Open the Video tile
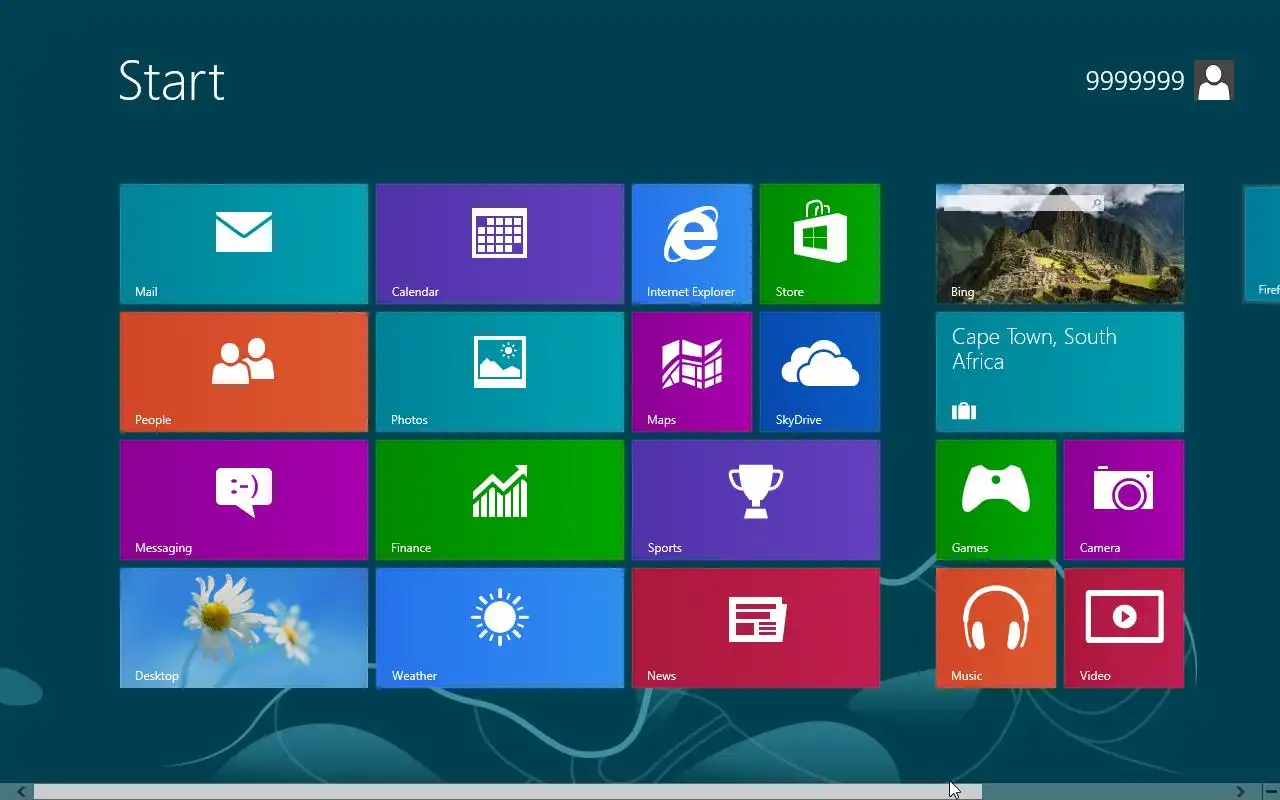This screenshot has height=800, width=1280. click(x=1124, y=628)
